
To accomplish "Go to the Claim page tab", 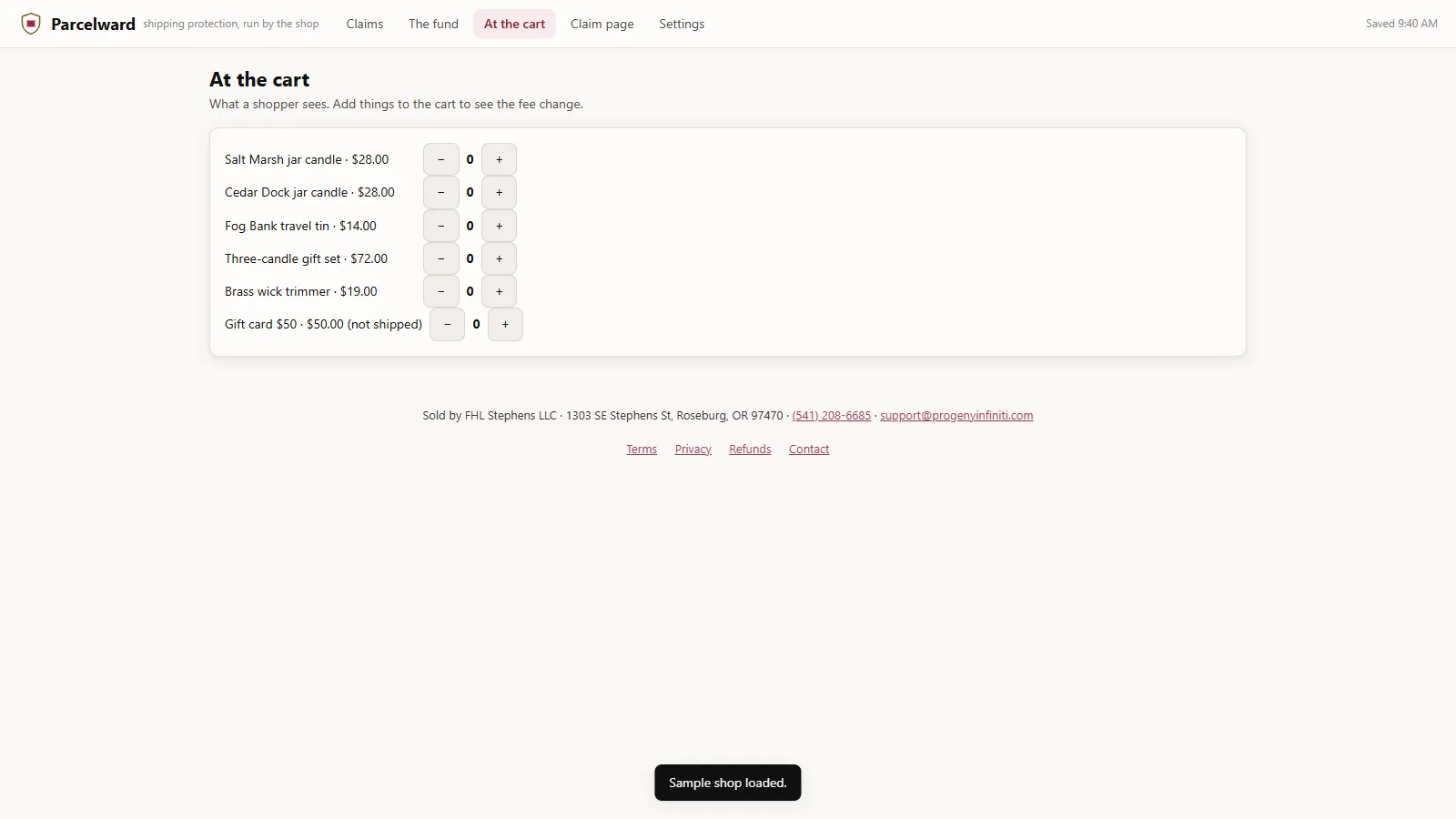I will 602,24.
